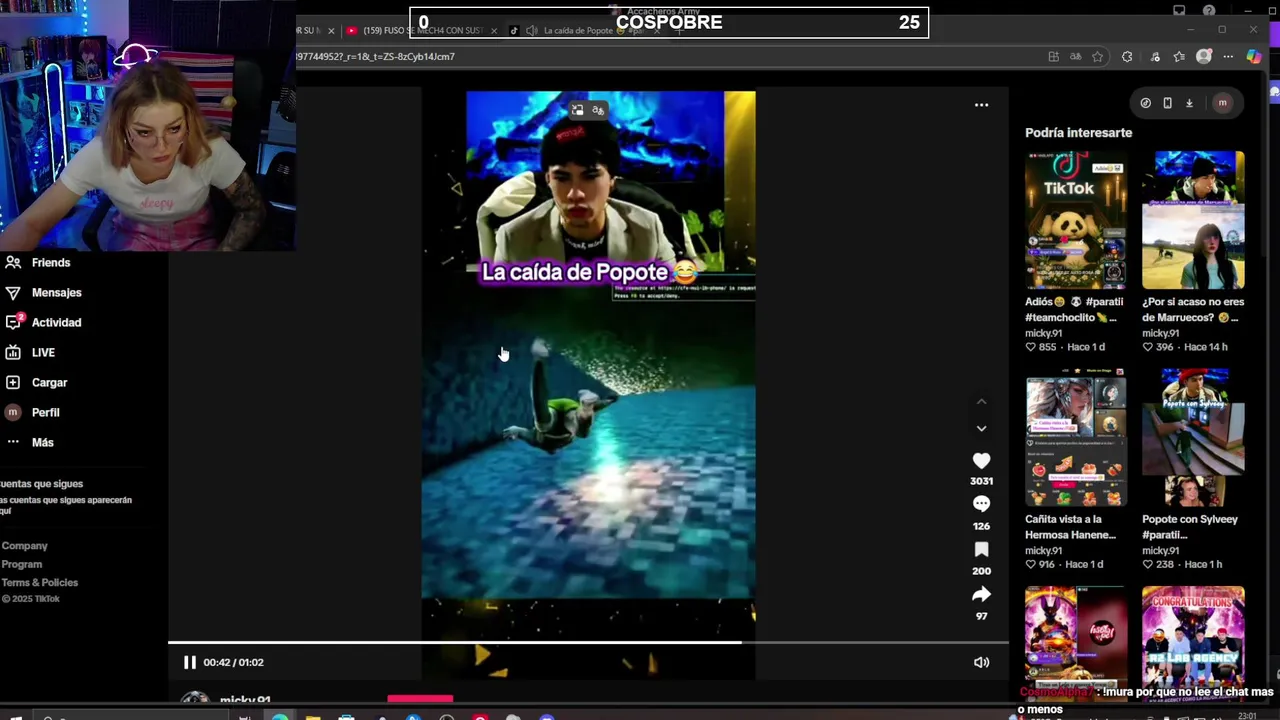This screenshot has width=1280, height=720.
Task: Go to next video with down chevron
Action: (981, 428)
